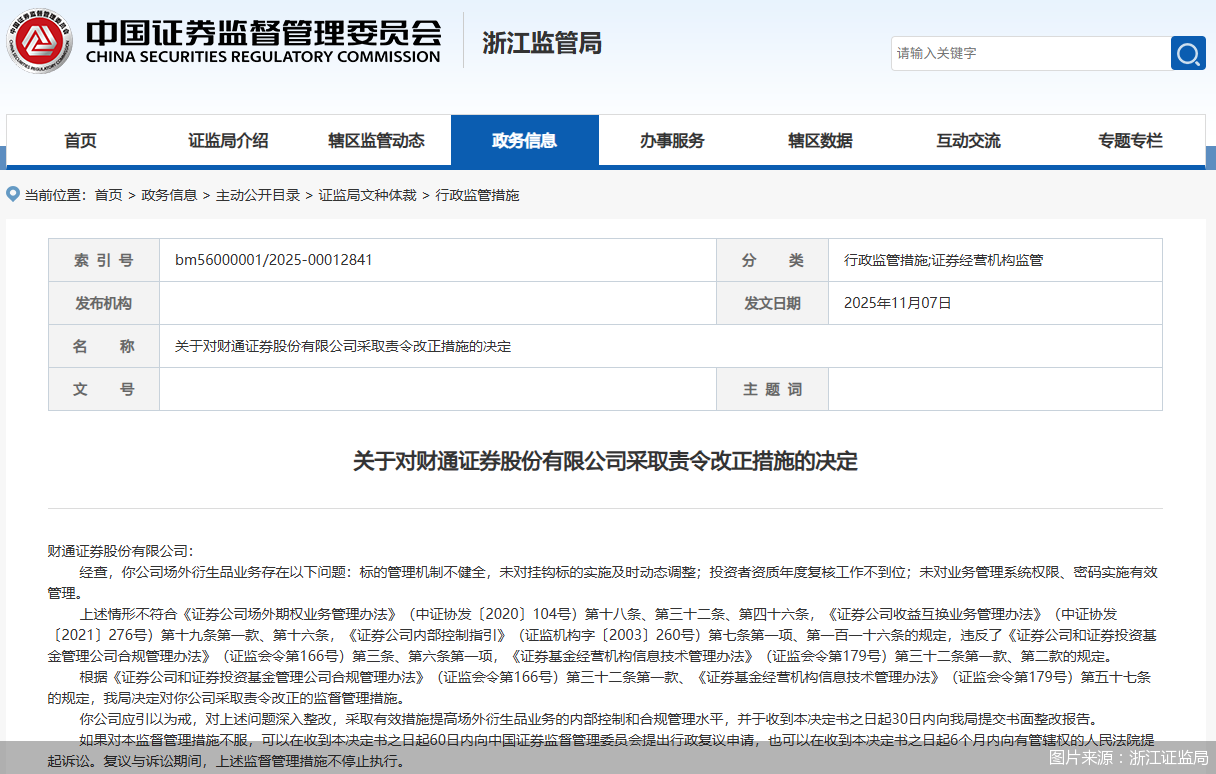The image size is (1216, 774).
Task: Open the 首页 navigation tab
Action: [x=79, y=140]
